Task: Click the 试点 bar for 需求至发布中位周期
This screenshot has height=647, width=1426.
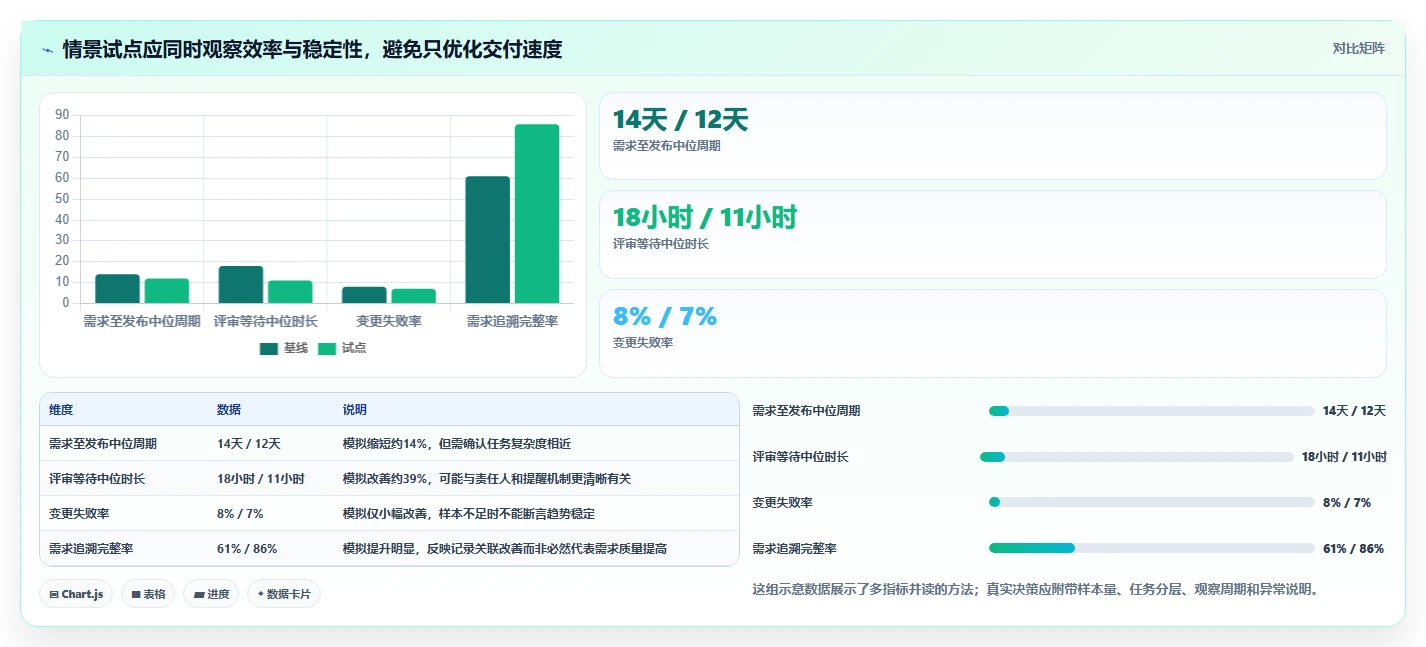Action: [x=167, y=291]
